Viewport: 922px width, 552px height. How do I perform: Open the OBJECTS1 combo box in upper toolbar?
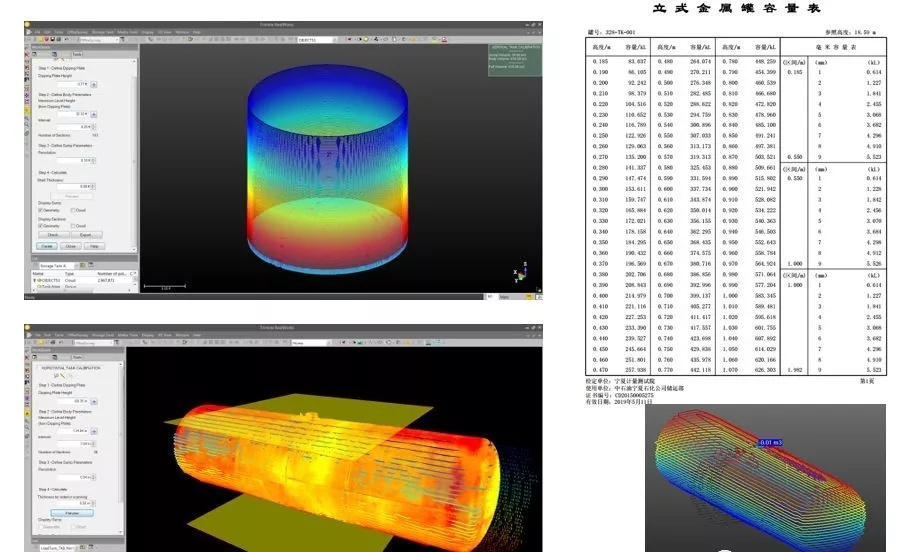(318, 40)
